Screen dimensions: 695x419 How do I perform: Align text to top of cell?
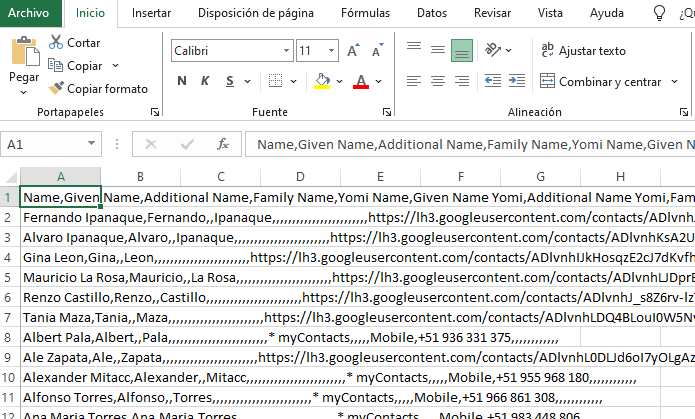(414, 46)
